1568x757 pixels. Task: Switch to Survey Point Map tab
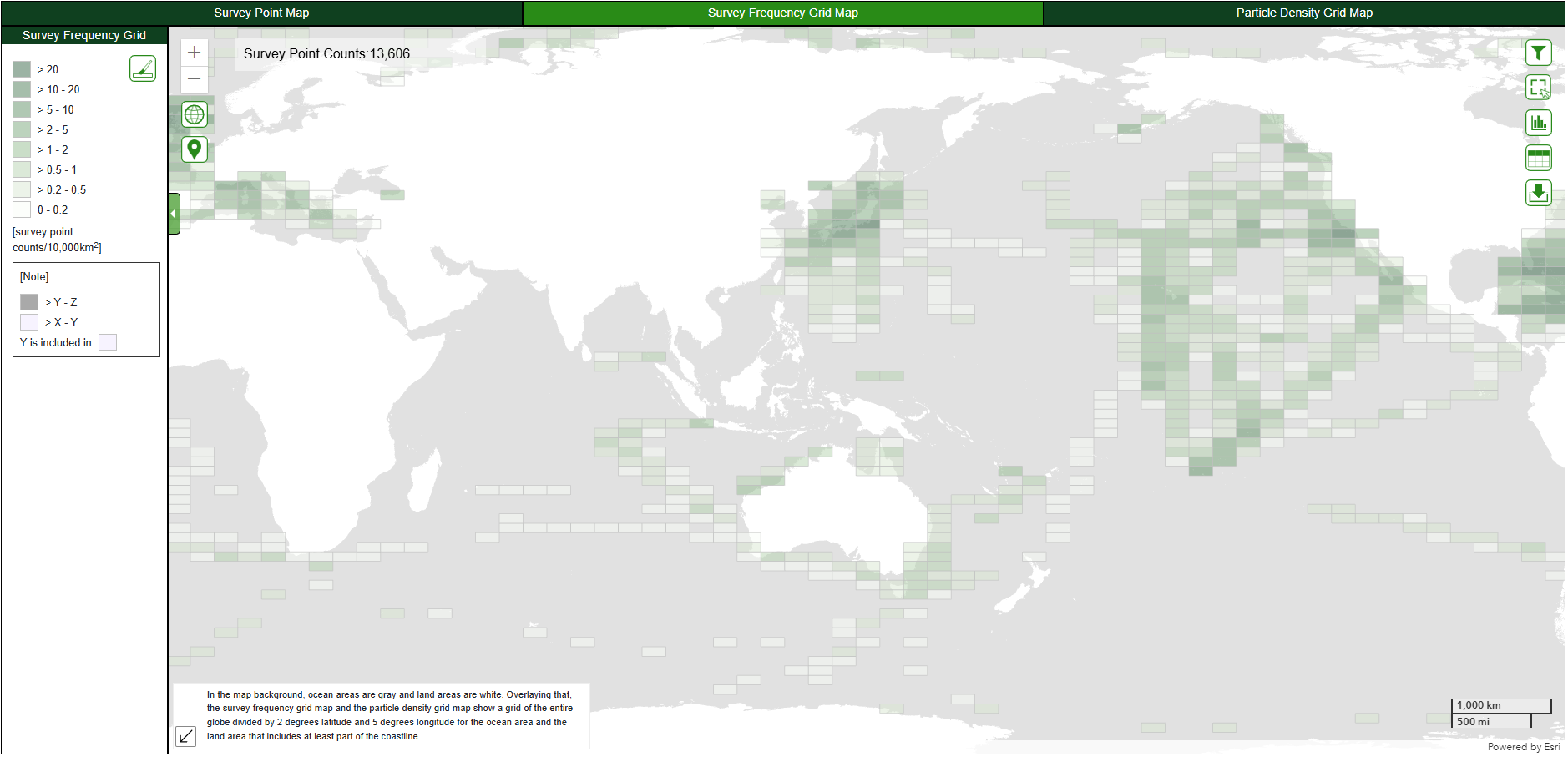pos(261,13)
